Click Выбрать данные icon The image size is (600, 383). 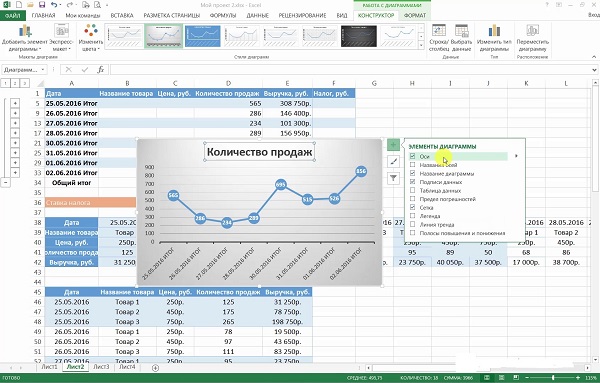point(461,38)
